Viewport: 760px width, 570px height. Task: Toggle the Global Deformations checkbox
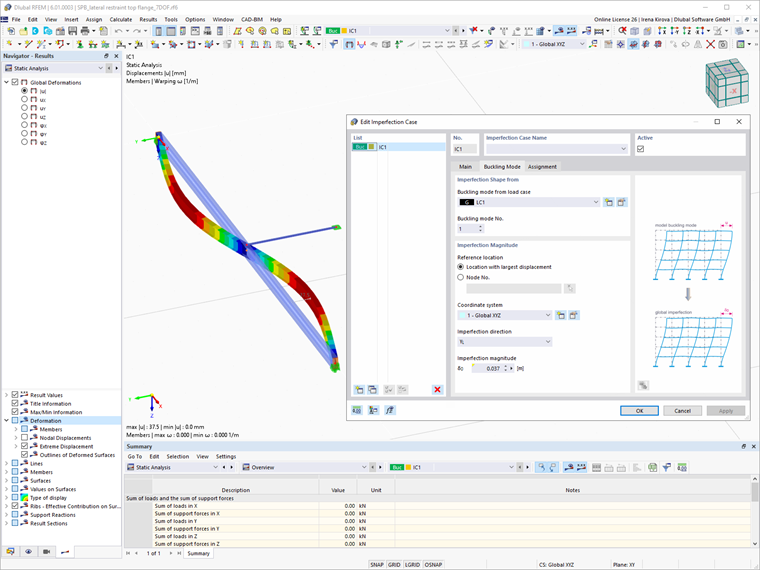[15, 82]
